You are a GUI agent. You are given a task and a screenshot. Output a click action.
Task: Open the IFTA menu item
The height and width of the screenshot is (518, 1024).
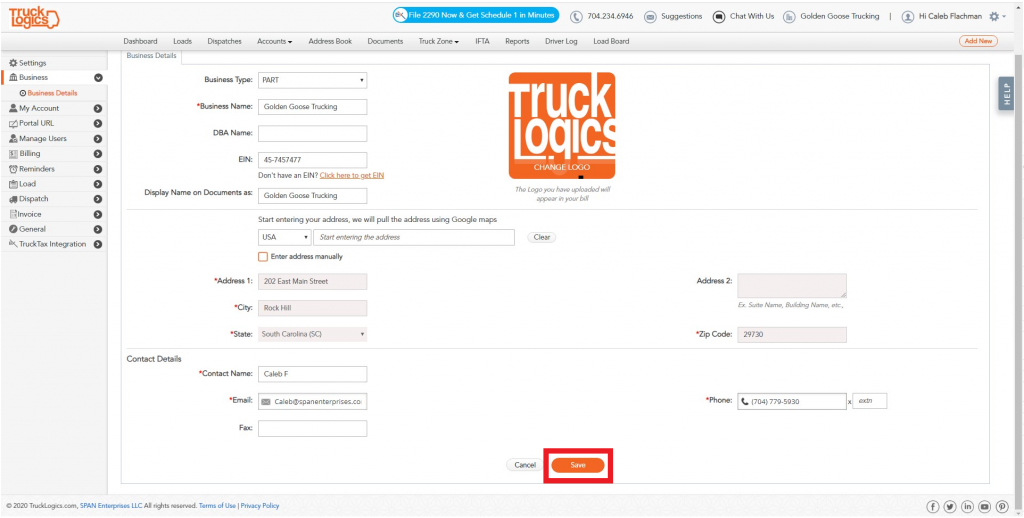482,41
